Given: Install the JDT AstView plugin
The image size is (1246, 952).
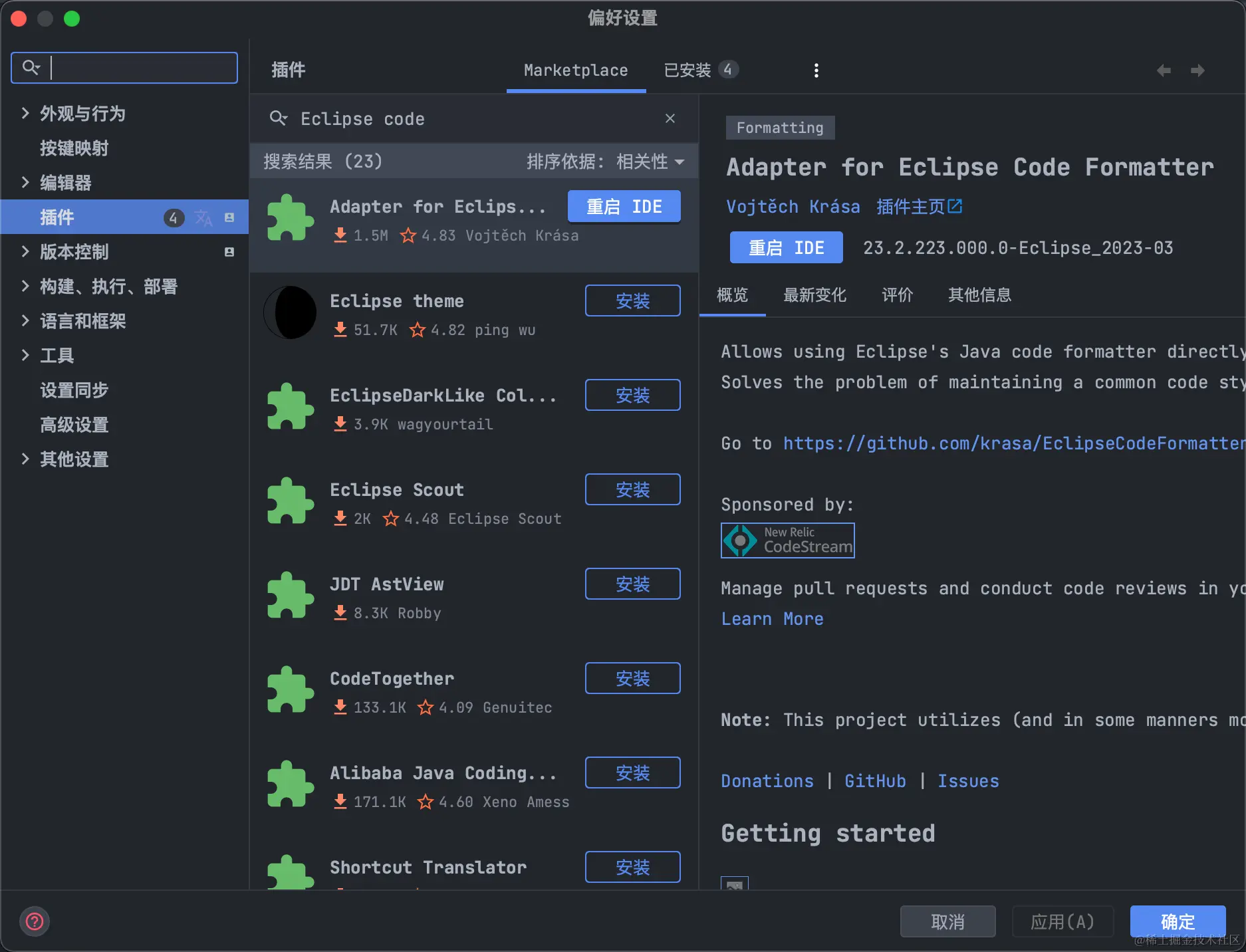Looking at the screenshot, I should click(633, 584).
